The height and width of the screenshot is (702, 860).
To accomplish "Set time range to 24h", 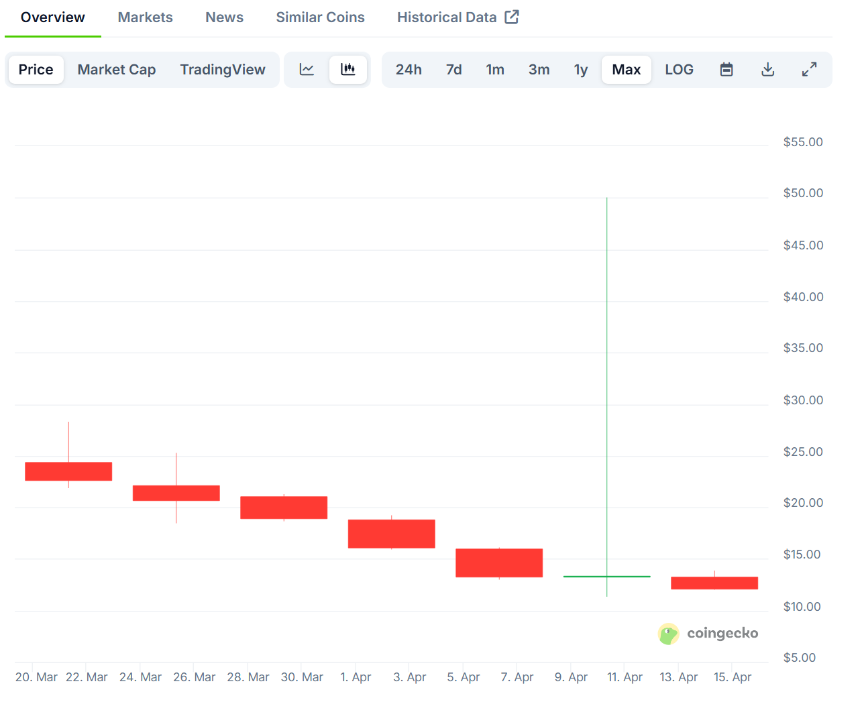I will pos(409,70).
